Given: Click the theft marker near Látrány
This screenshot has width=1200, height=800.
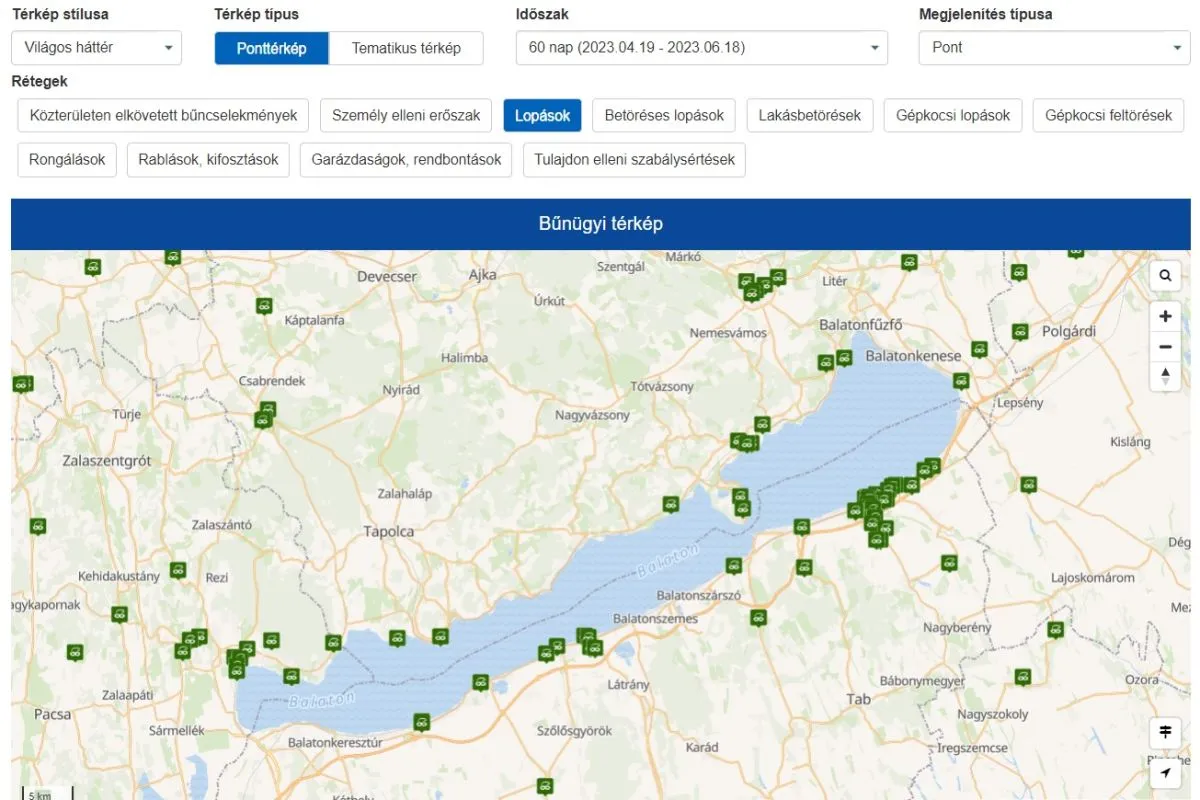Looking at the screenshot, I should [594, 647].
